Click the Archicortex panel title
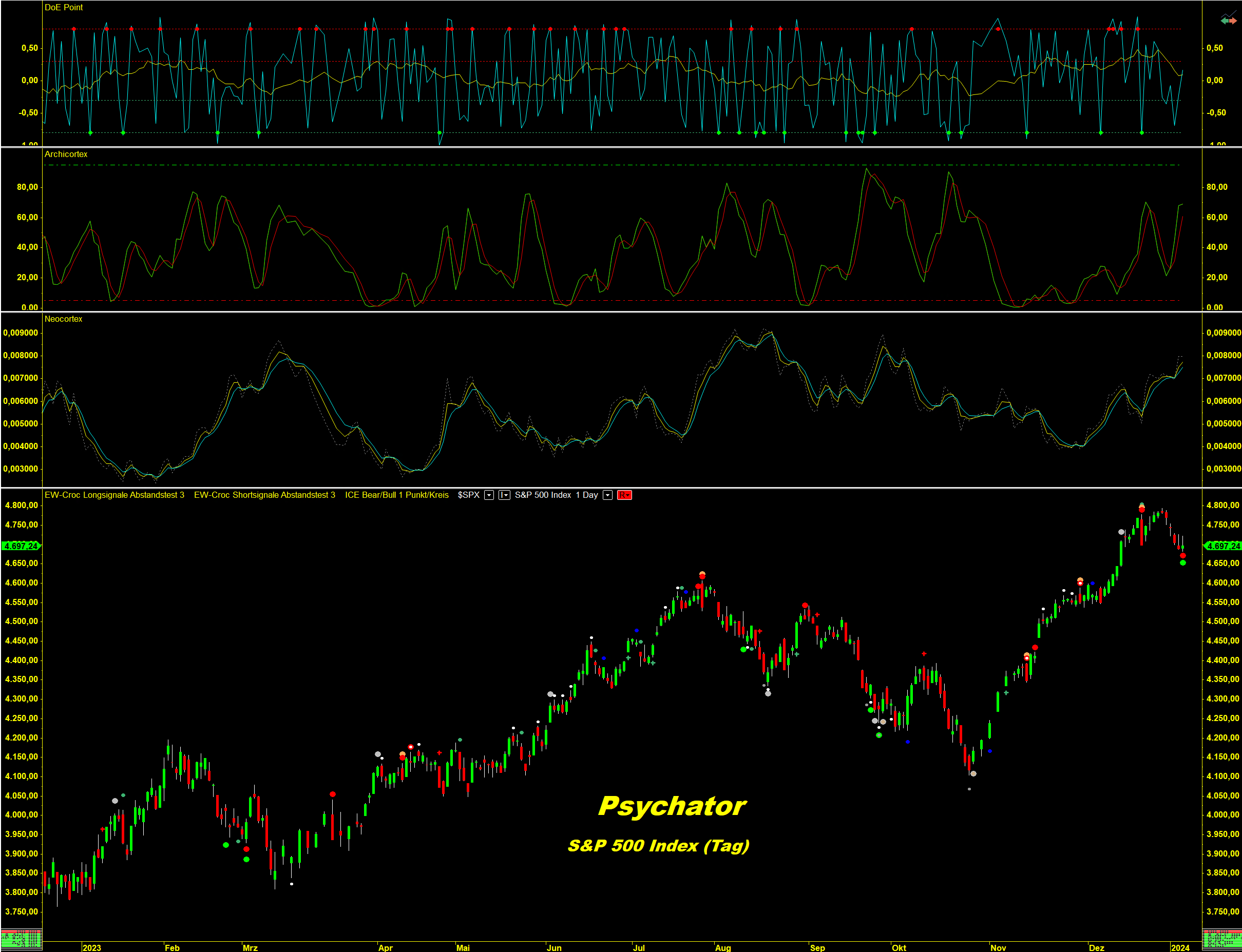Viewport: 1242px width, 952px height. pos(66,154)
